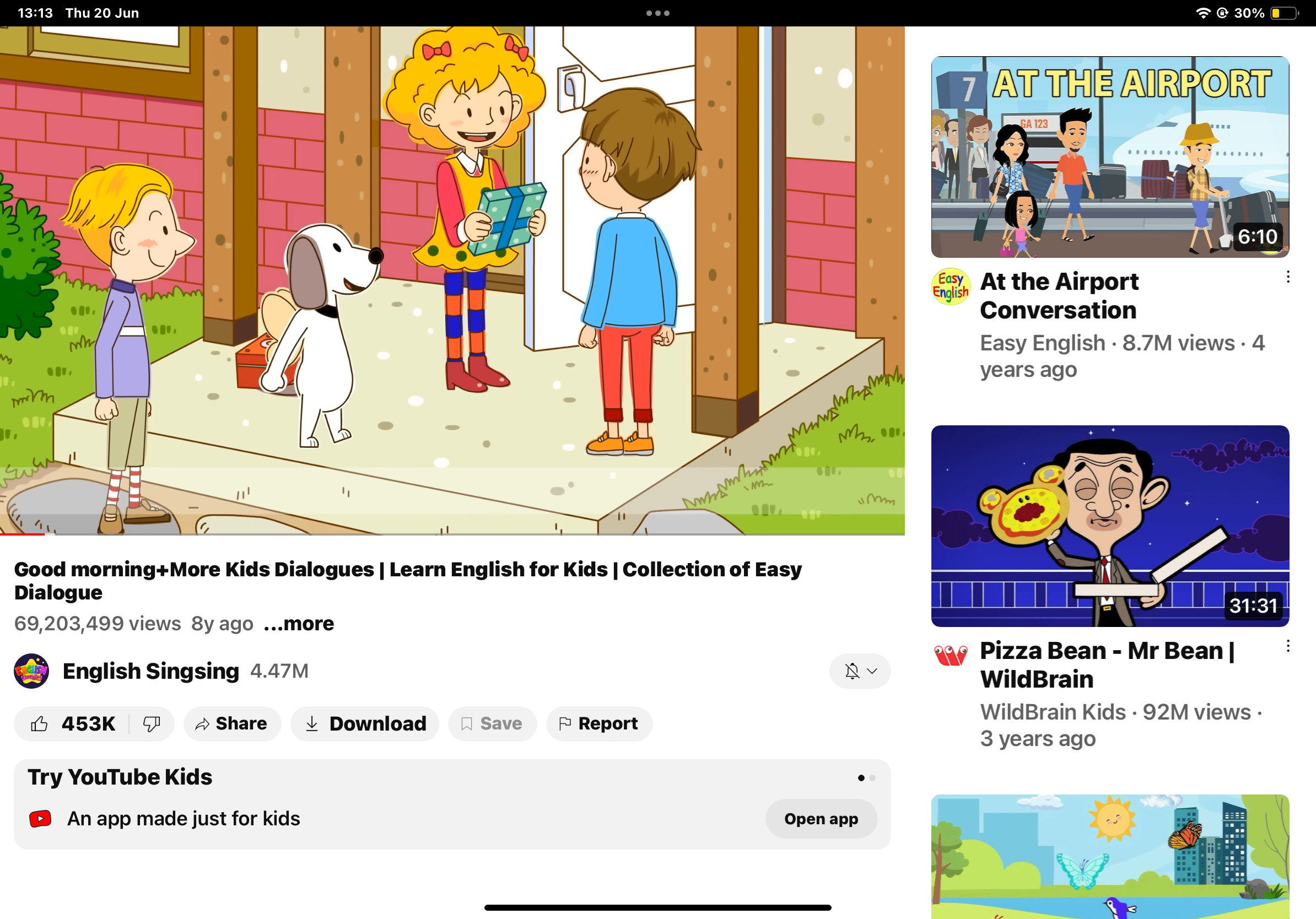Play At the Airport Conversation thumbnail
The width and height of the screenshot is (1316, 919).
point(1110,157)
